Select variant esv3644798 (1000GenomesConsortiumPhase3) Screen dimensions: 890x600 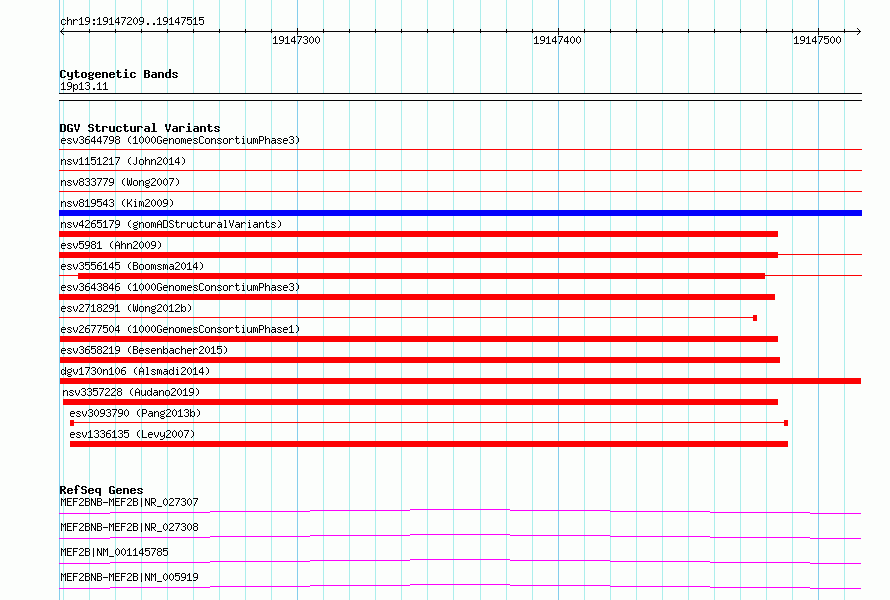(x=180, y=140)
